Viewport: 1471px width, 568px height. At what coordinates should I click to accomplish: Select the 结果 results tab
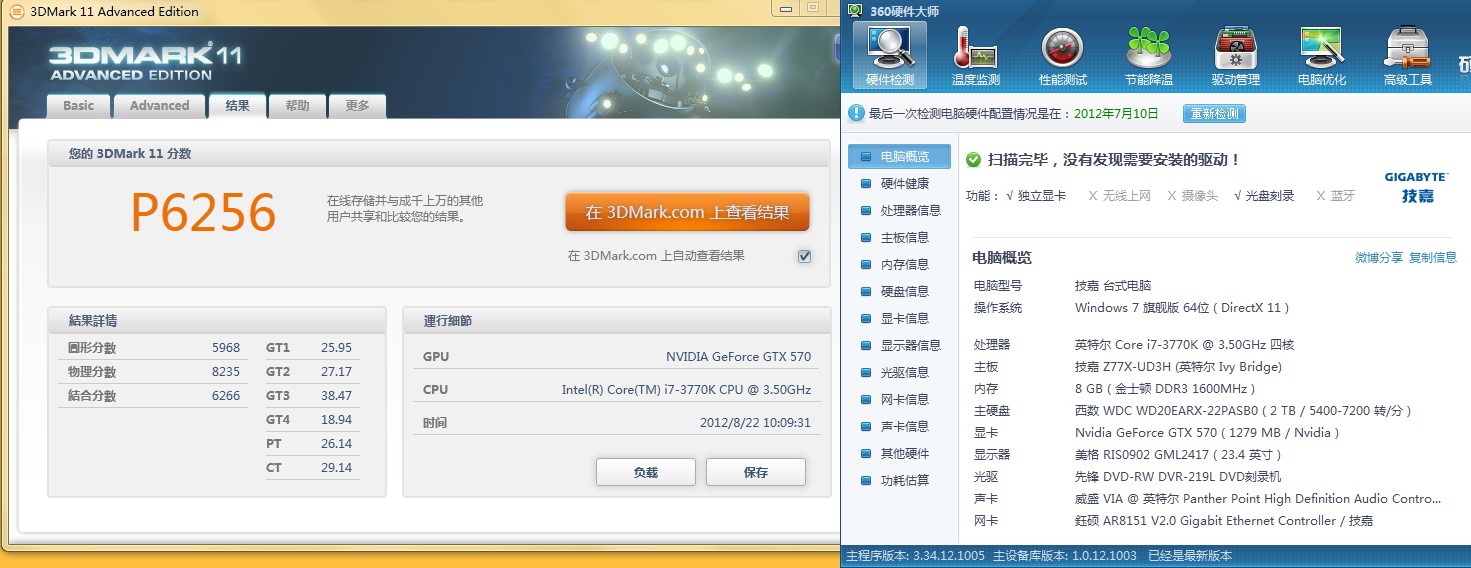[x=238, y=106]
